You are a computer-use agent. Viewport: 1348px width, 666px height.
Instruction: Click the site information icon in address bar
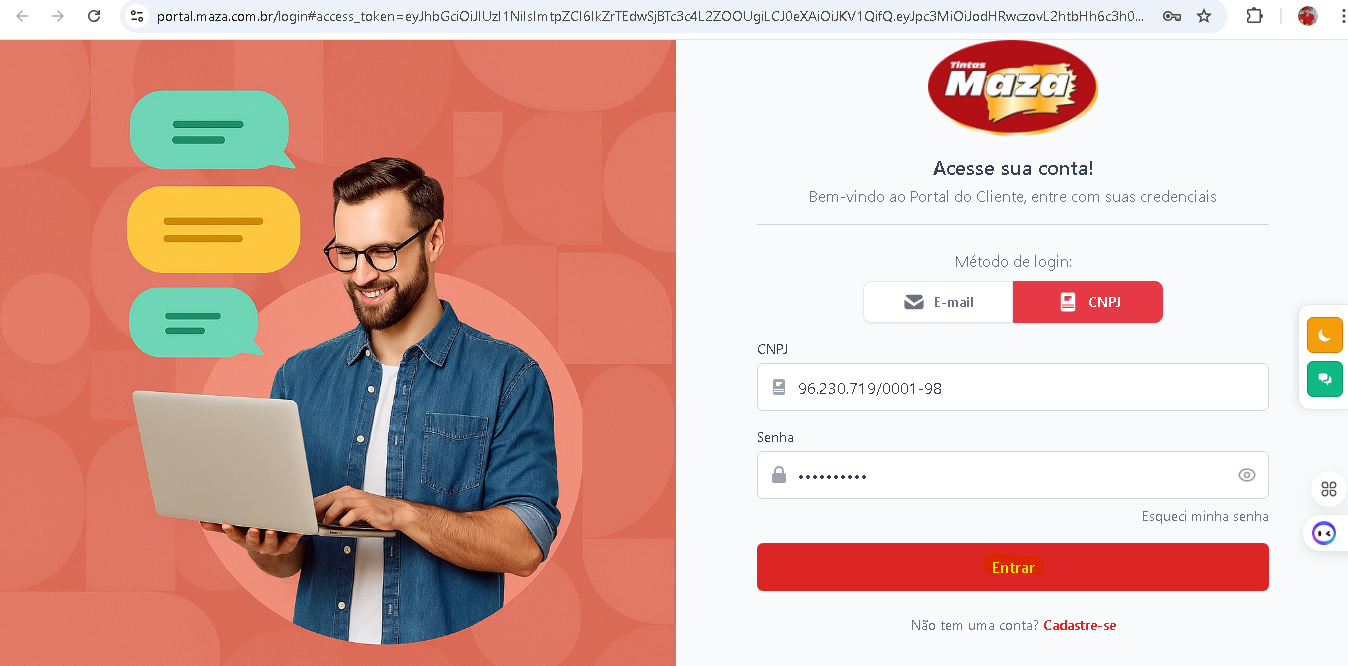[x=137, y=16]
